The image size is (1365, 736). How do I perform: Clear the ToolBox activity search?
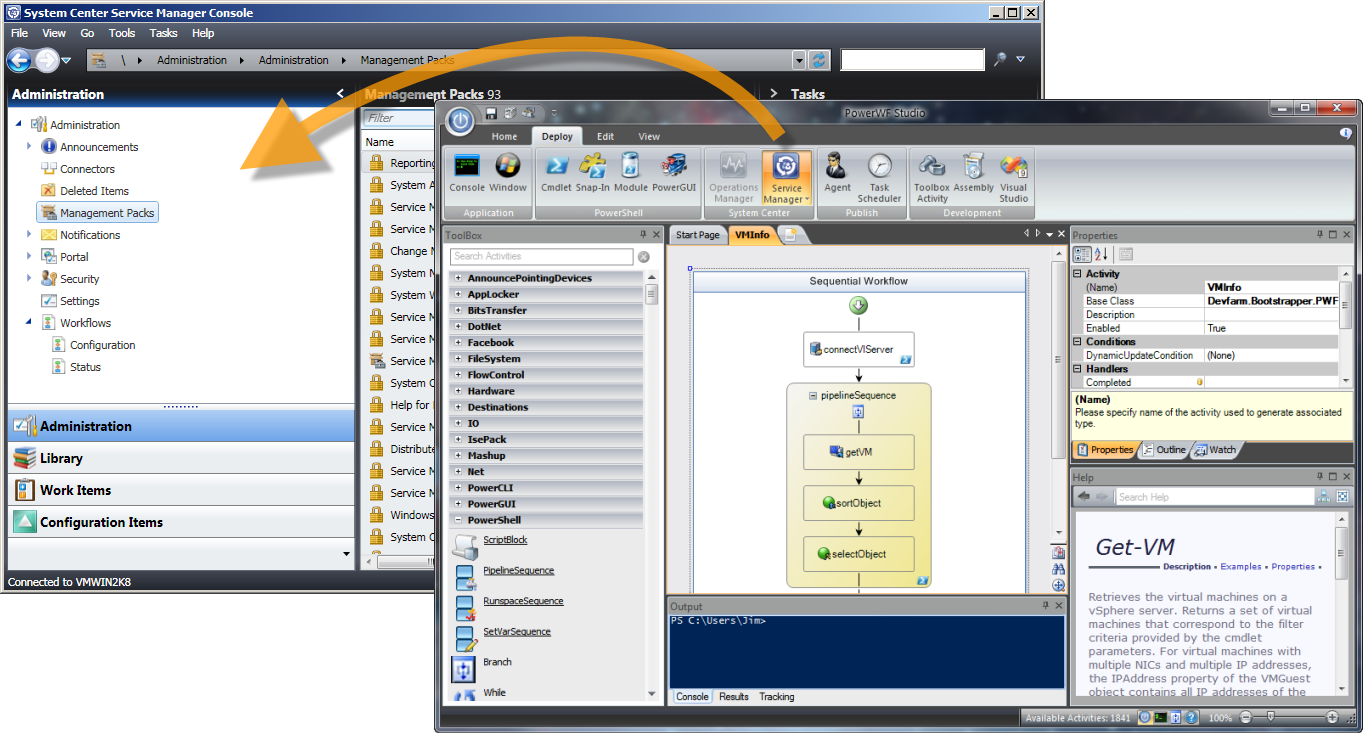pyautogui.click(x=644, y=257)
